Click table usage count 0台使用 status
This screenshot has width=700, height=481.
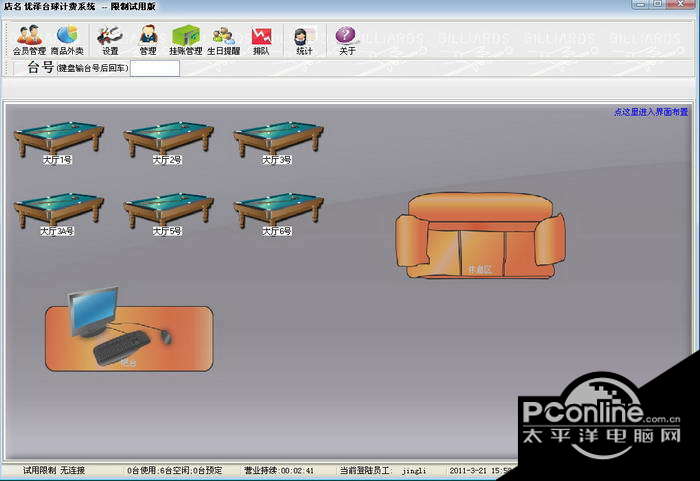[x=175, y=470]
